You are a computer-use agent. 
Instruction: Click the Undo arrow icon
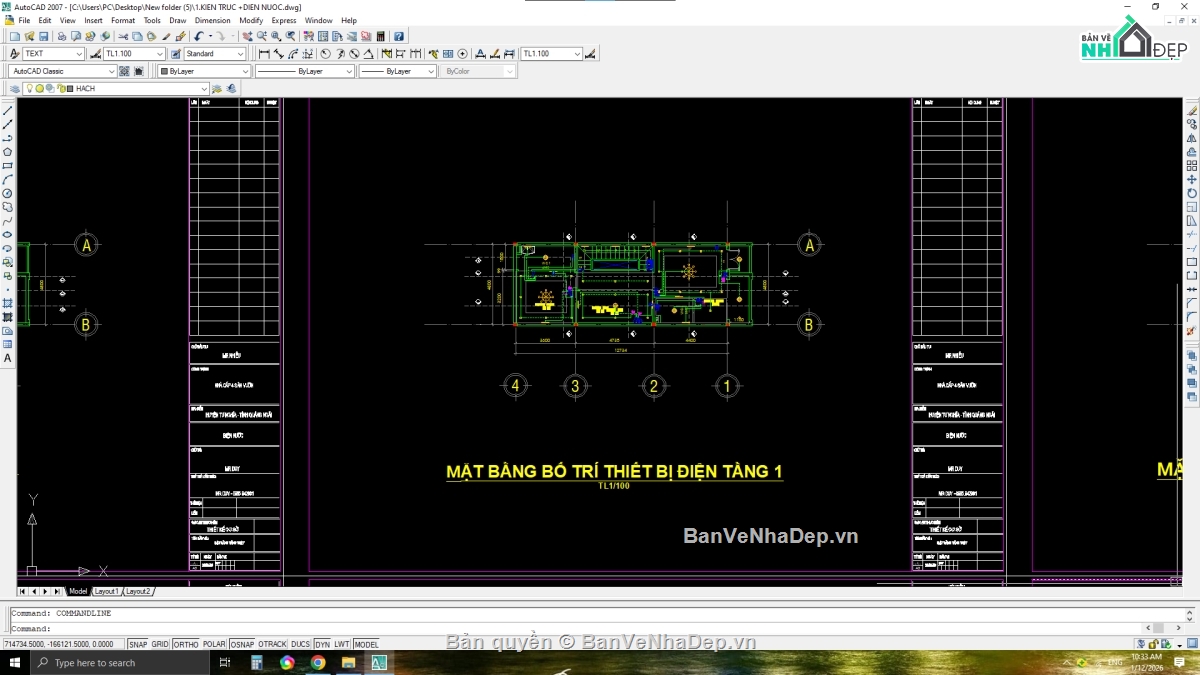pyautogui.click(x=199, y=37)
